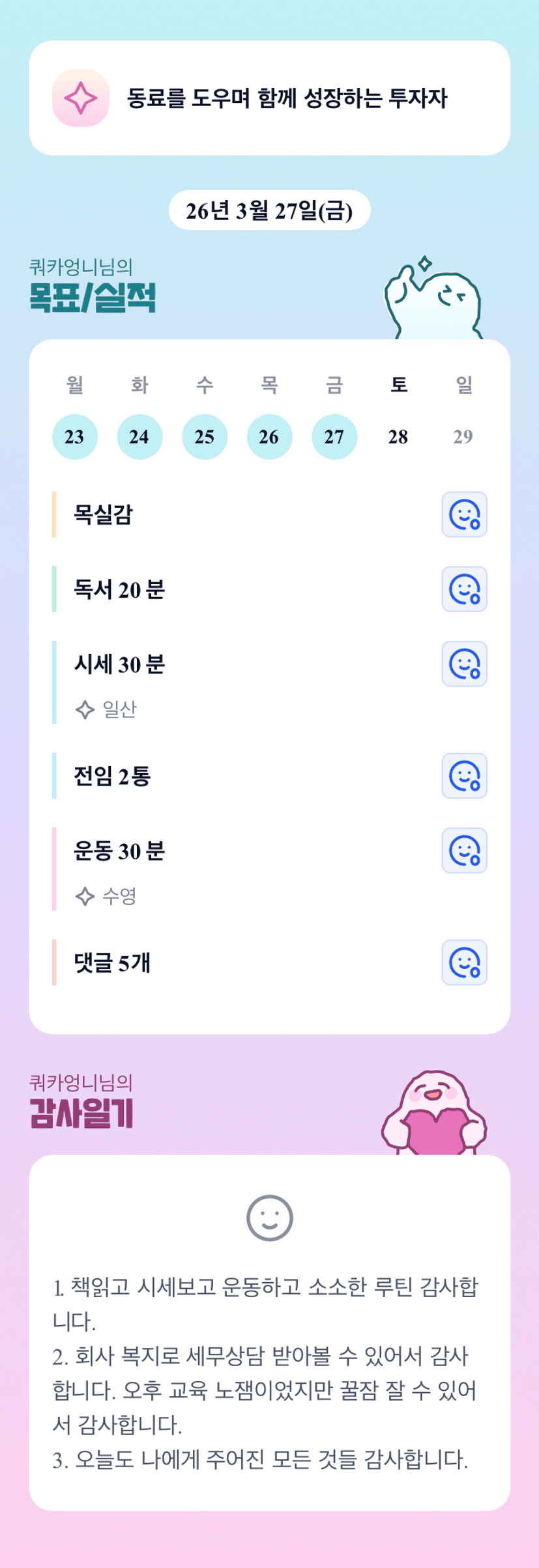Click the gratitude diary text entry

click(266, 1373)
